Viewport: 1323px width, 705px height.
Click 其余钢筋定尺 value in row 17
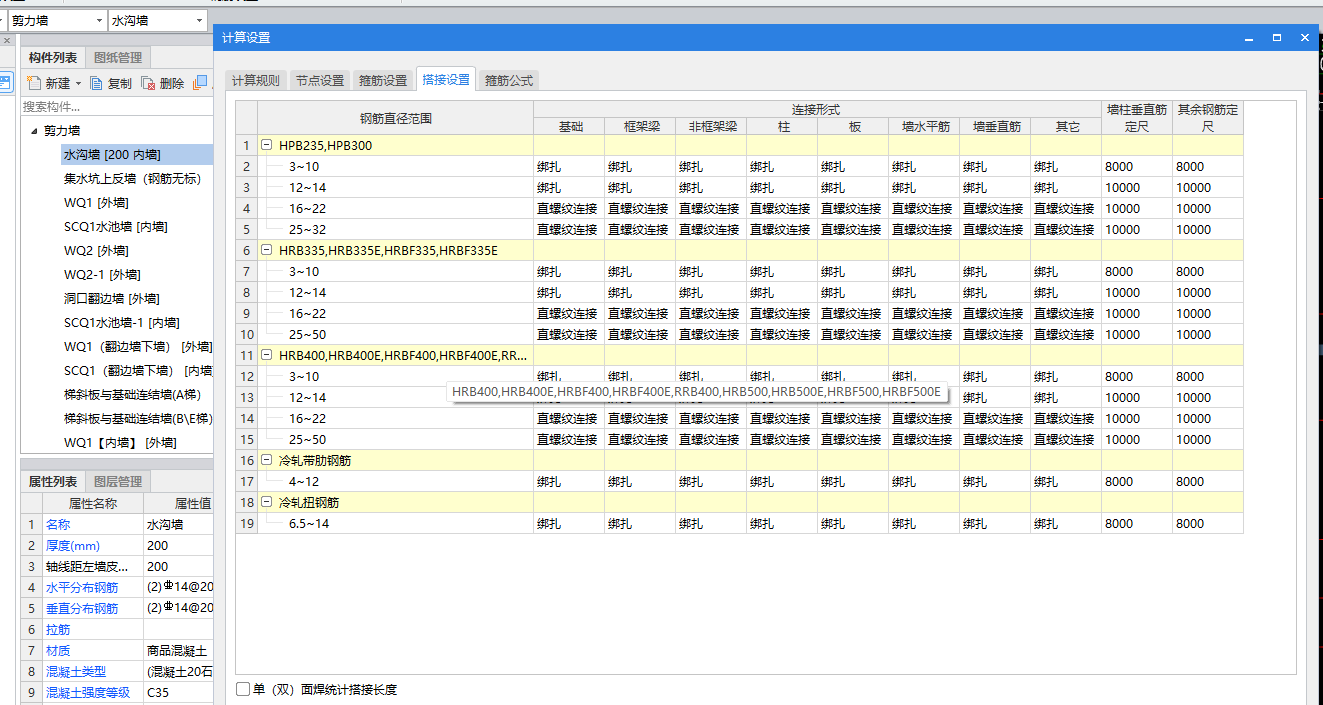1208,482
